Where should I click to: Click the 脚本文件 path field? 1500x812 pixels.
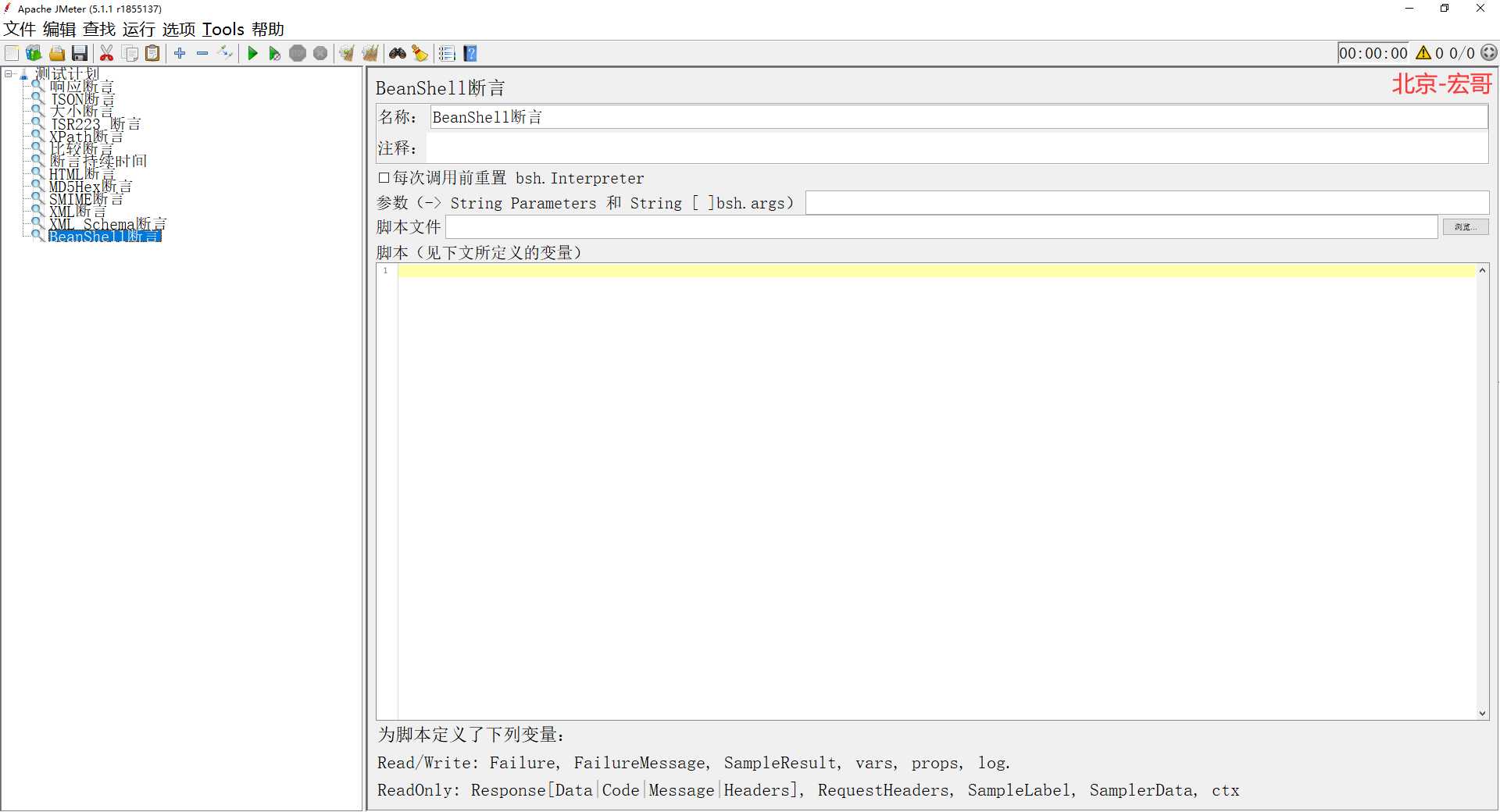pyautogui.click(x=941, y=227)
